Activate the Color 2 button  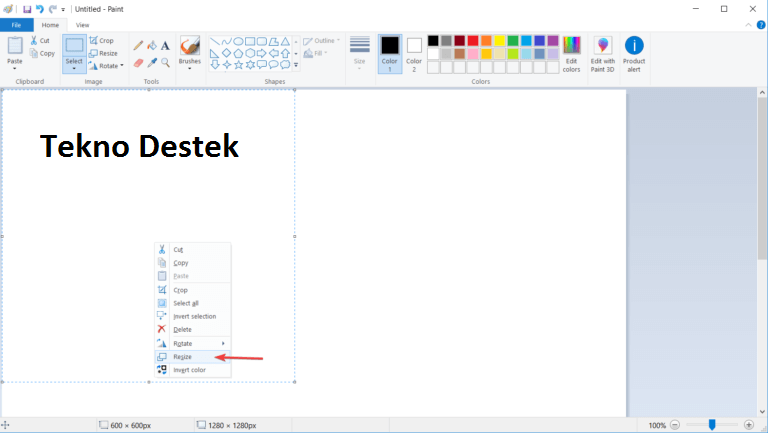click(x=414, y=54)
